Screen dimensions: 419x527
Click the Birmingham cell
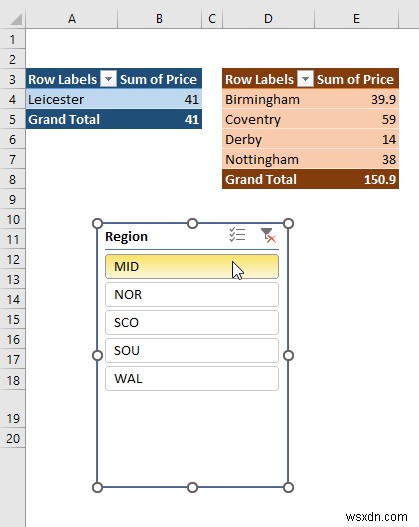268,99
